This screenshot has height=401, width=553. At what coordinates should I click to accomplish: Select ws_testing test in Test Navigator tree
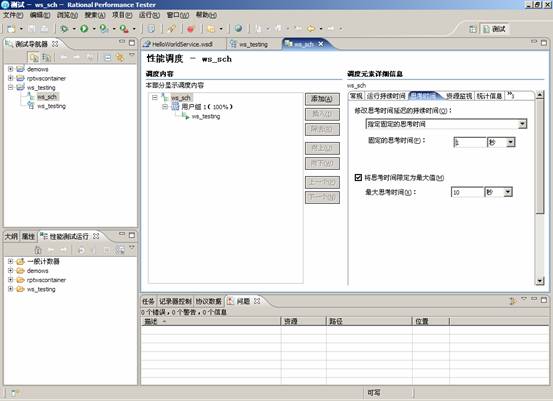tap(51, 106)
